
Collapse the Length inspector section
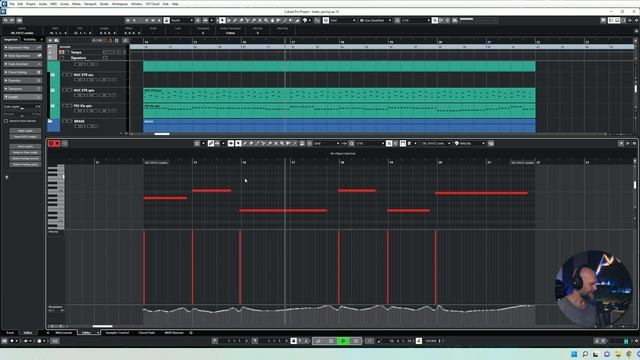click(22, 97)
